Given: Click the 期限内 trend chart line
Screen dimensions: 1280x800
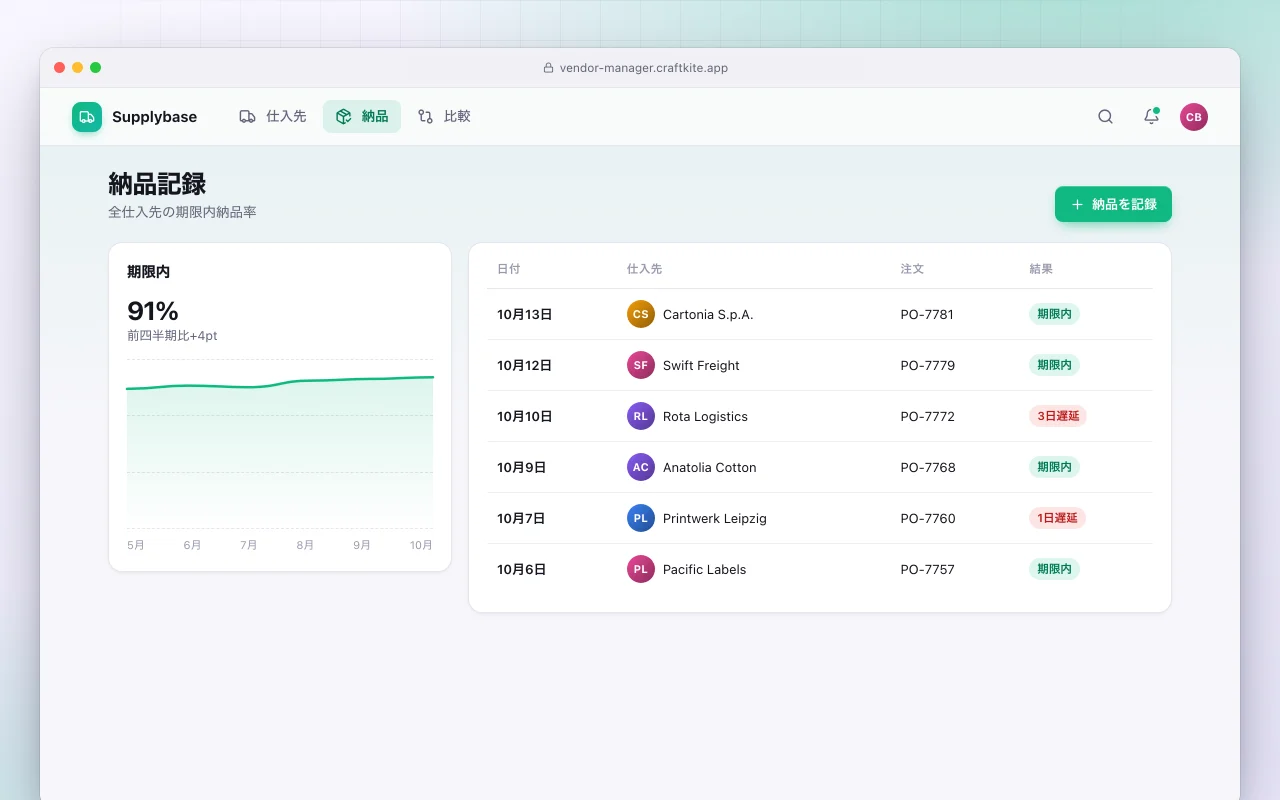Looking at the screenshot, I should click(x=280, y=383).
